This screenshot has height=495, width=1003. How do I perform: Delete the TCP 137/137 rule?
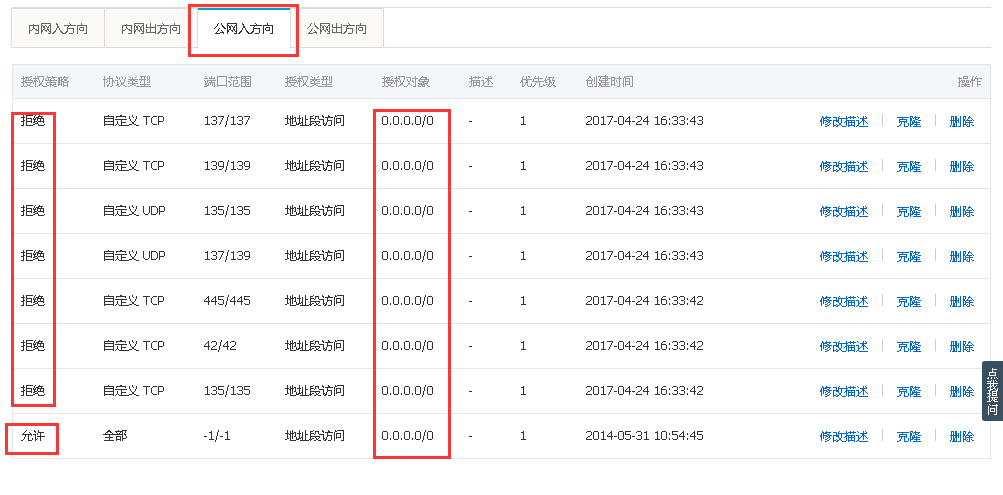961,122
